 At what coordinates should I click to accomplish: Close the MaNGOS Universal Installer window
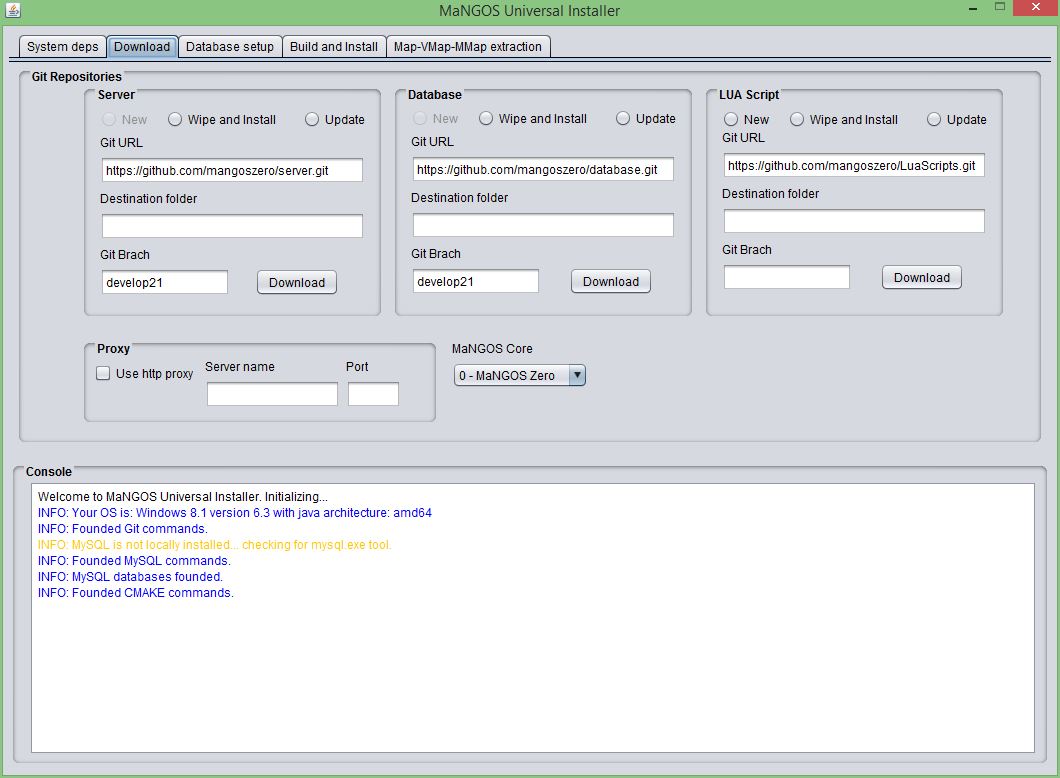[x=1035, y=7]
